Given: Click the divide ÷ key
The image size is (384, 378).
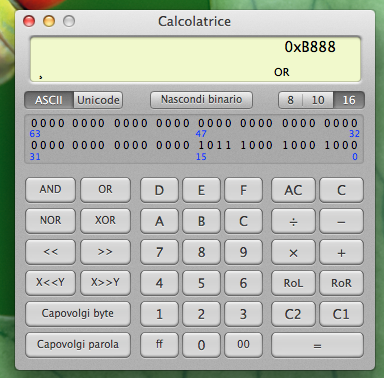Looking at the screenshot, I should pyautogui.click(x=293, y=221).
